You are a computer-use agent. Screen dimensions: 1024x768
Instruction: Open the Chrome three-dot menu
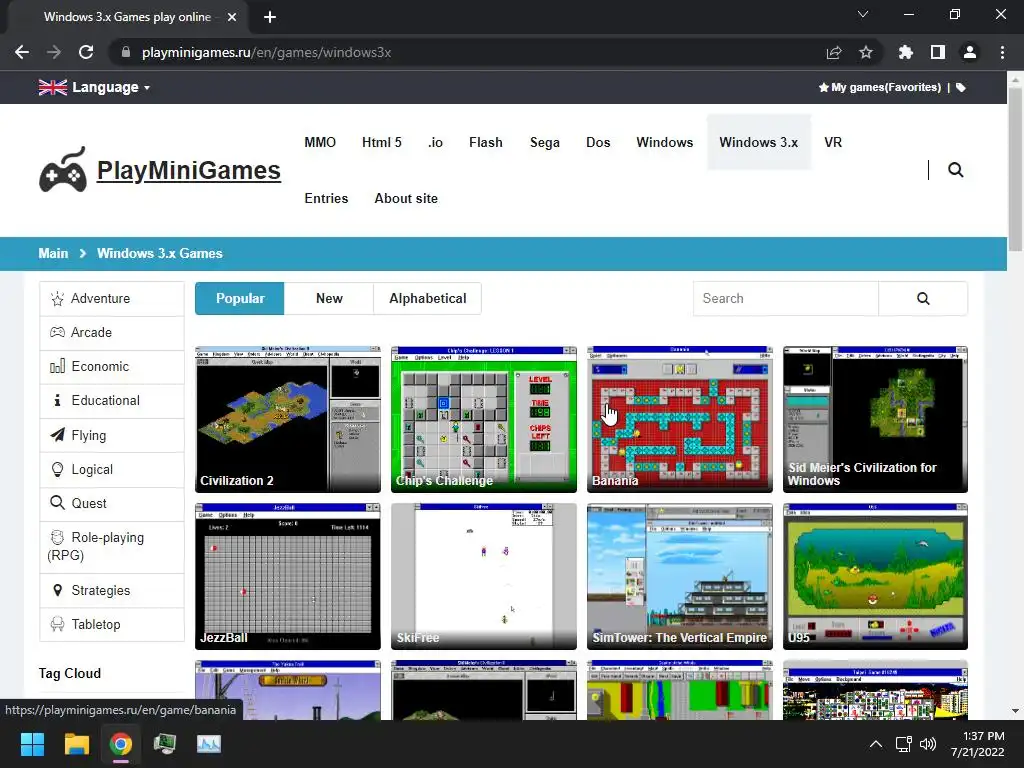tap(1002, 52)
